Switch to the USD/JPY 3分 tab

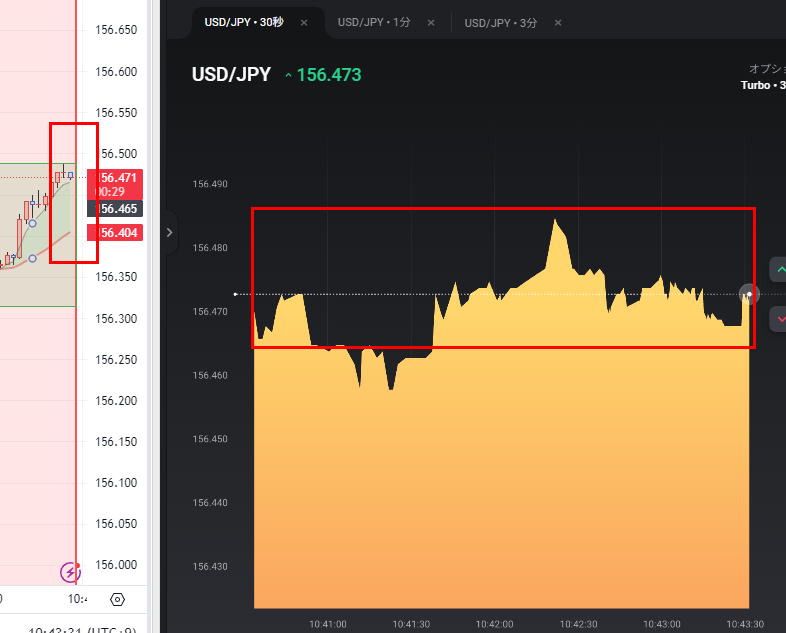(x=500, y=22)
